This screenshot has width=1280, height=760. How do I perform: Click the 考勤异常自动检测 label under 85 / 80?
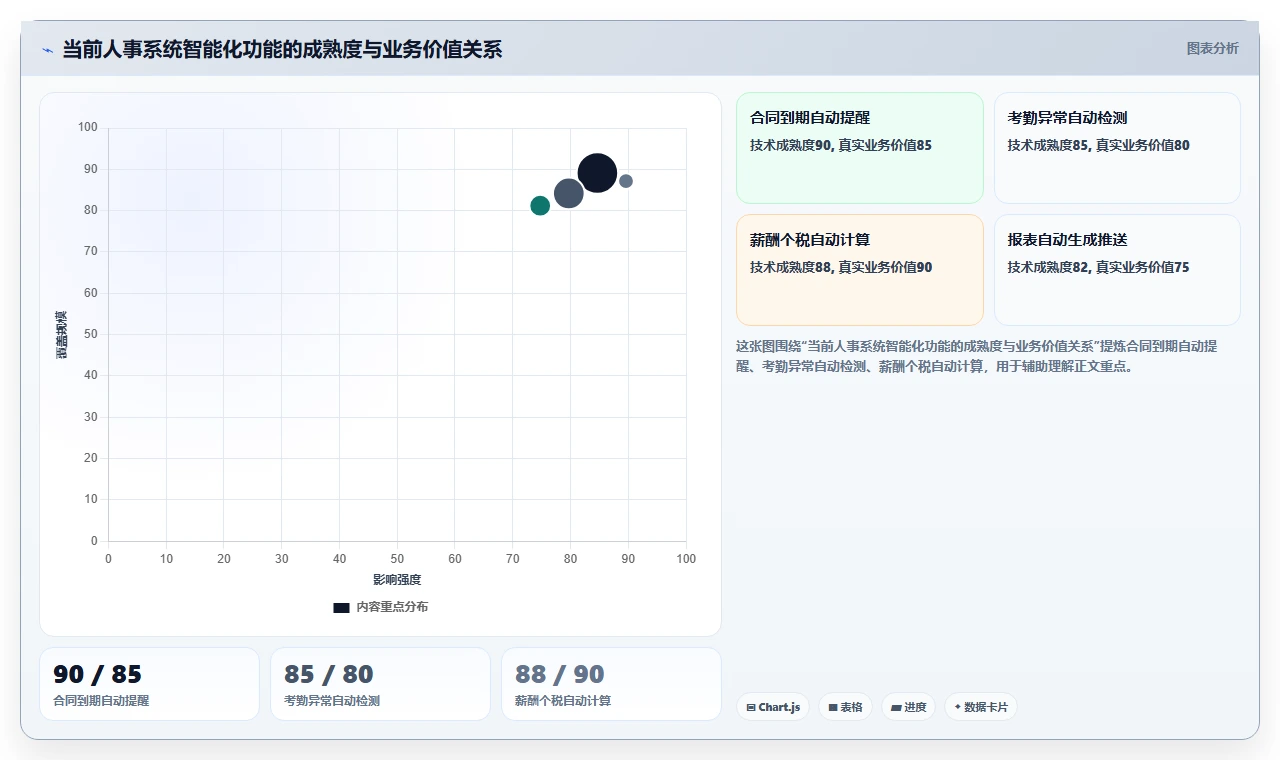(332, 701)
